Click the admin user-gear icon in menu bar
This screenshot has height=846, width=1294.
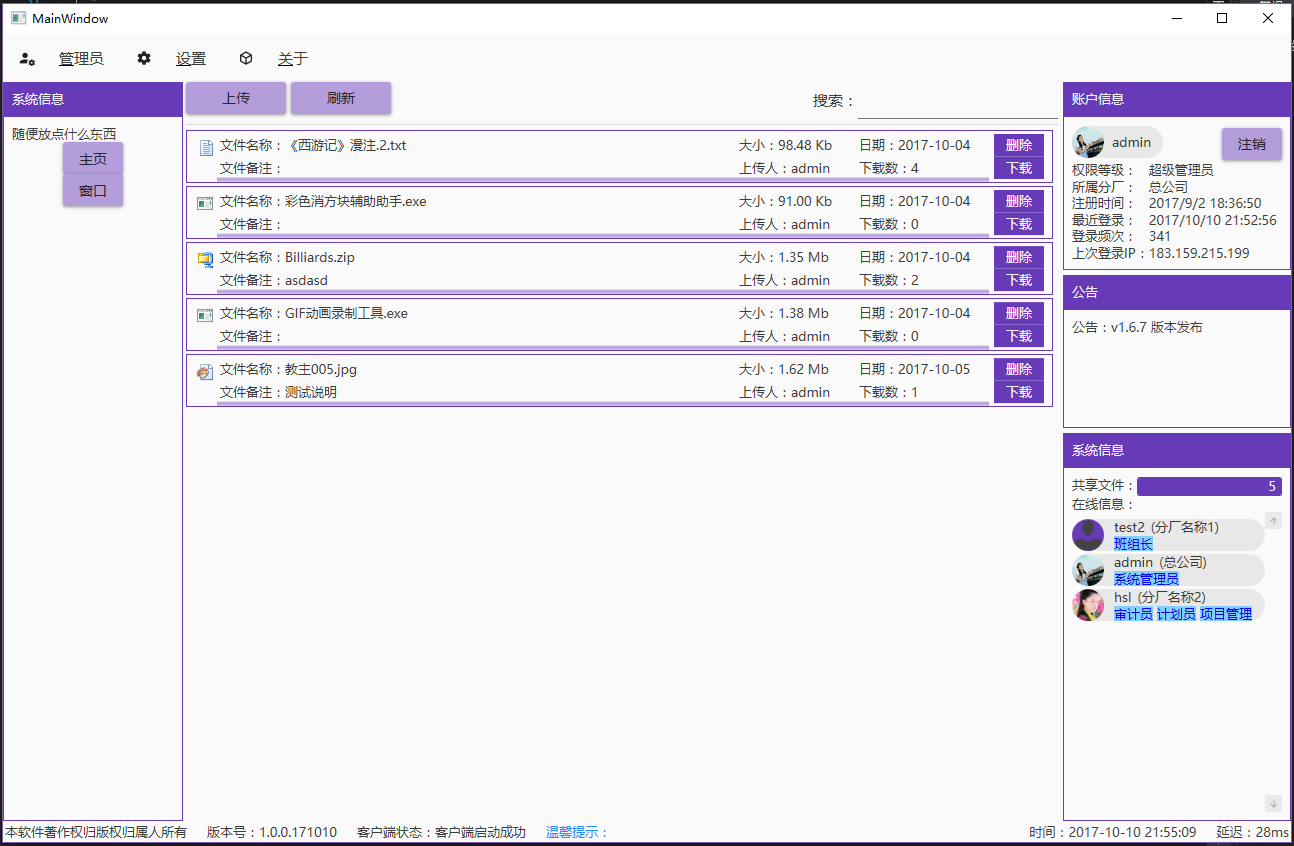pos(27,59)
